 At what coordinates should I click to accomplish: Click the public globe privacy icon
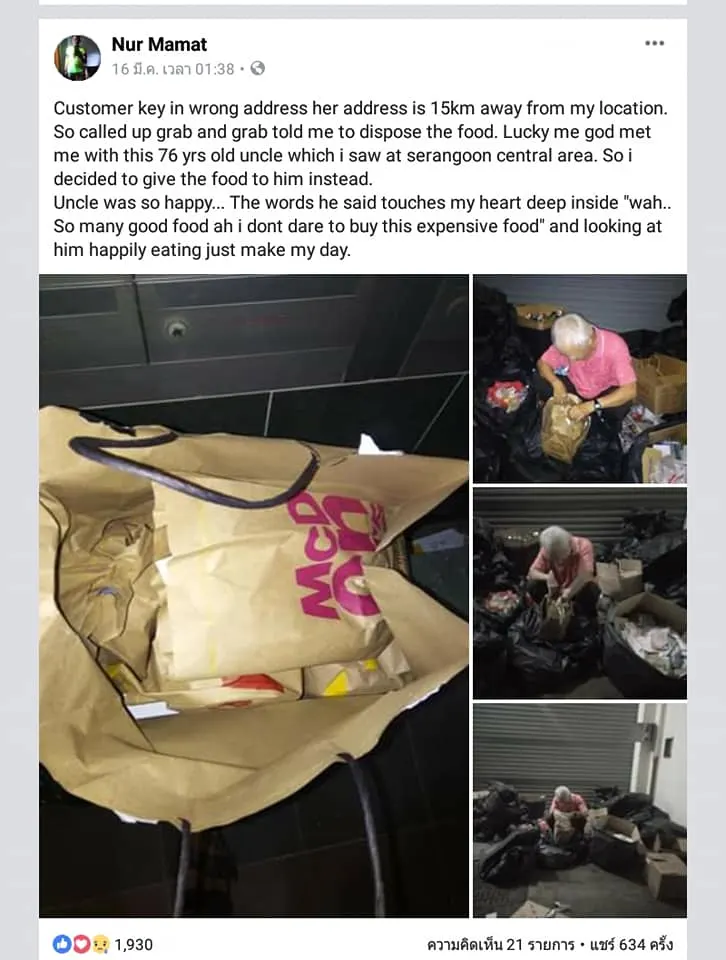pyautogui.click(x=258, y=69)
